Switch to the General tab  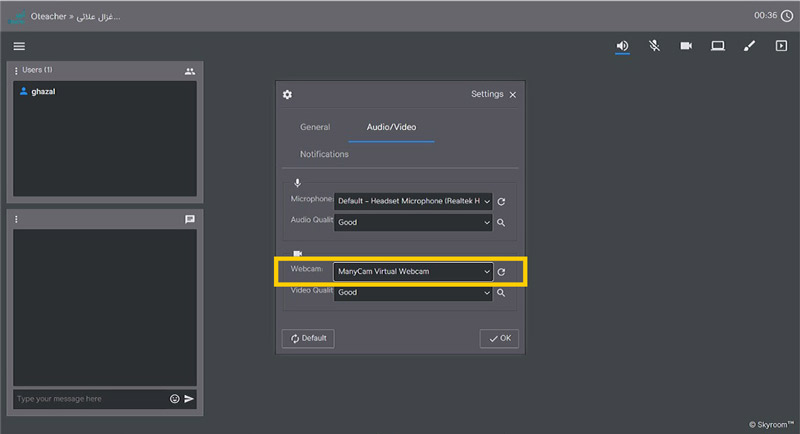click(315, 127)
